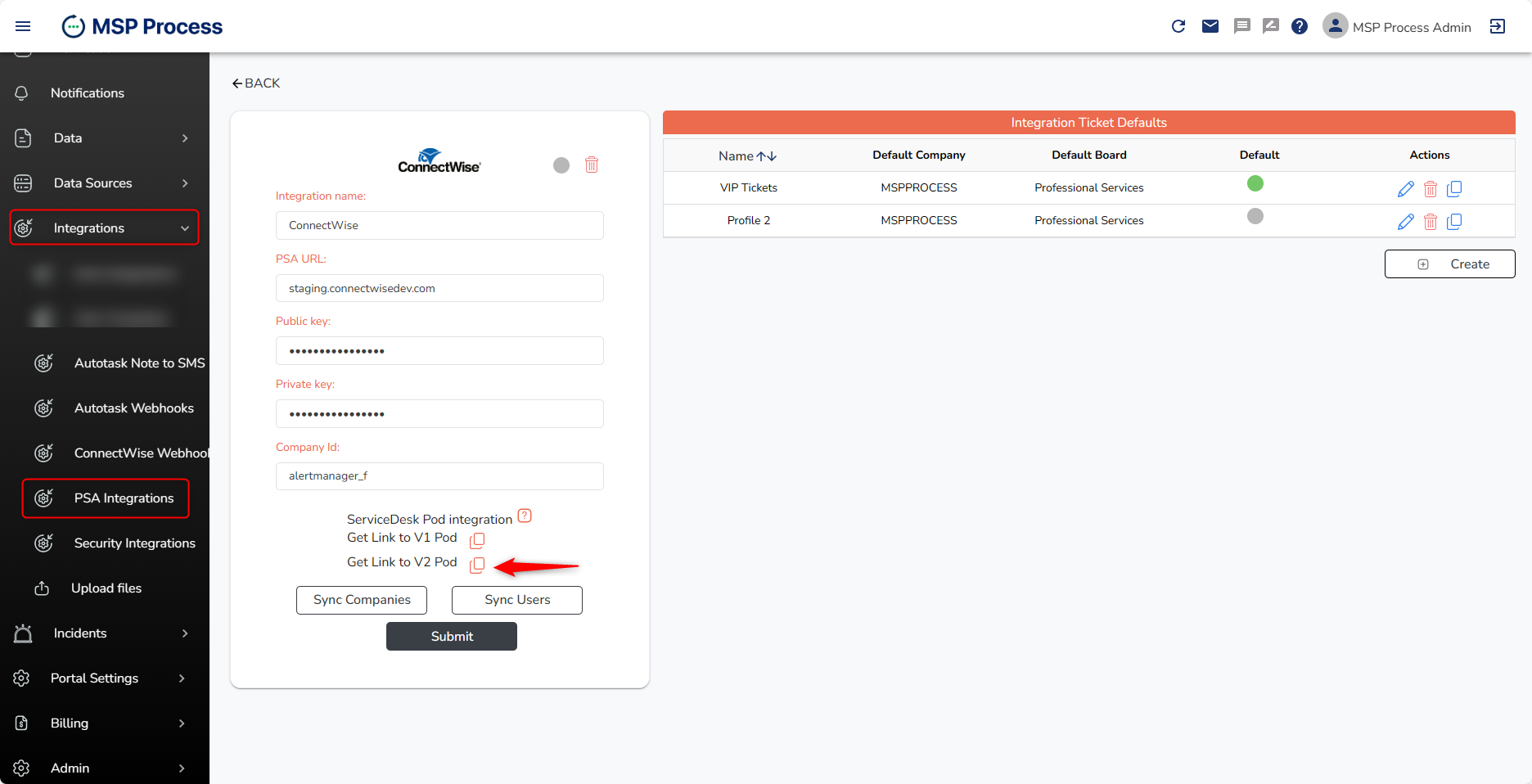The width and height of the screenshot is (1532, 784).
Task: Click the hamburger menu icon
Action: pyautogui.click(x=23, y=26)
